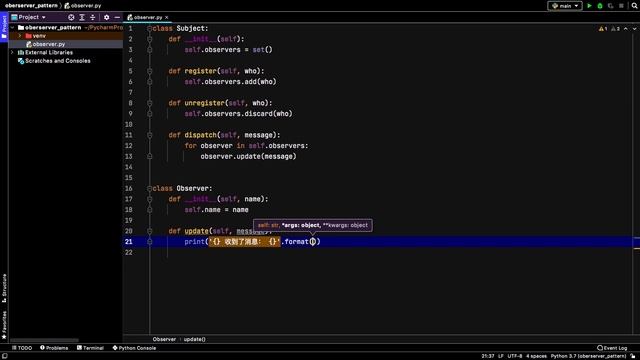
Task: Open the main run configuration dropdown
Action: click(x=564, y=6)
